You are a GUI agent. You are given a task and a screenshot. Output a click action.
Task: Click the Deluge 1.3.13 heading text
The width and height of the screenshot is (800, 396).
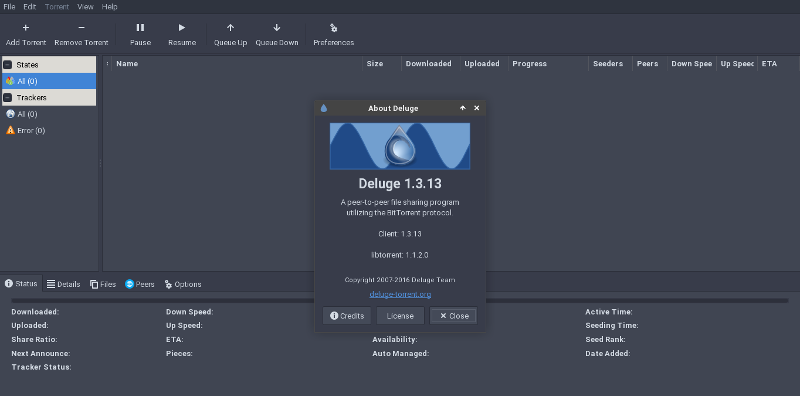[x=400, y=184]
